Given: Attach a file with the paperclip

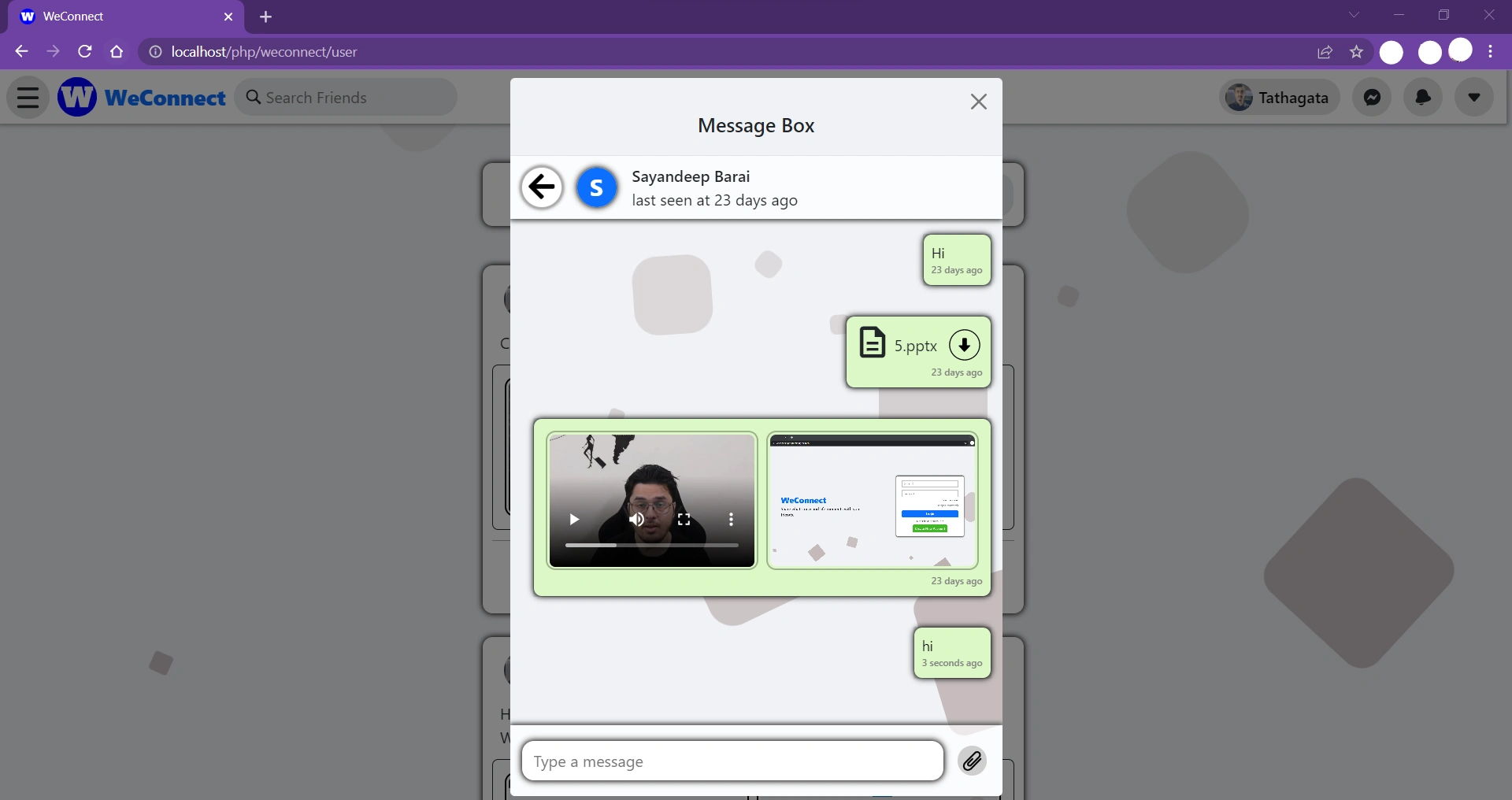Looking at the screenshot, I should [x=972, y=761].
